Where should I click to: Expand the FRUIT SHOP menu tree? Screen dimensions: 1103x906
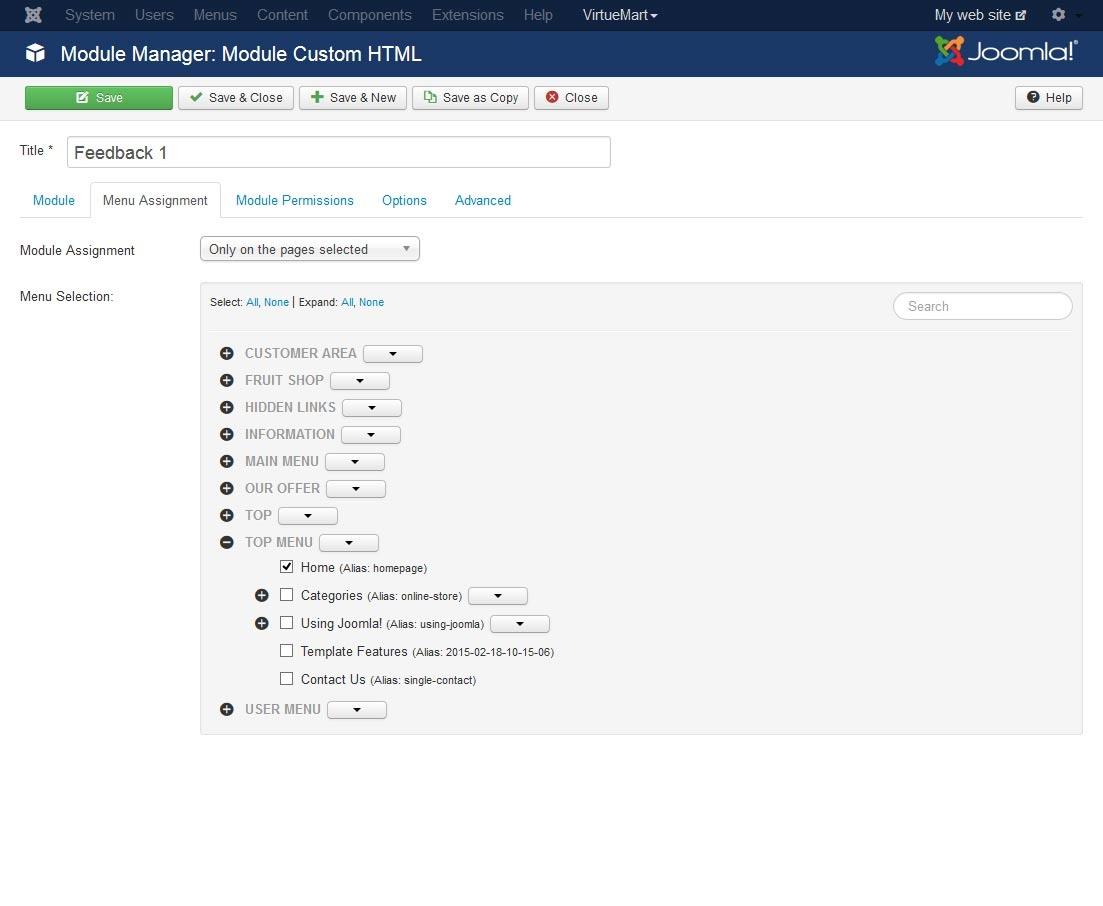(x=227, y=381)
